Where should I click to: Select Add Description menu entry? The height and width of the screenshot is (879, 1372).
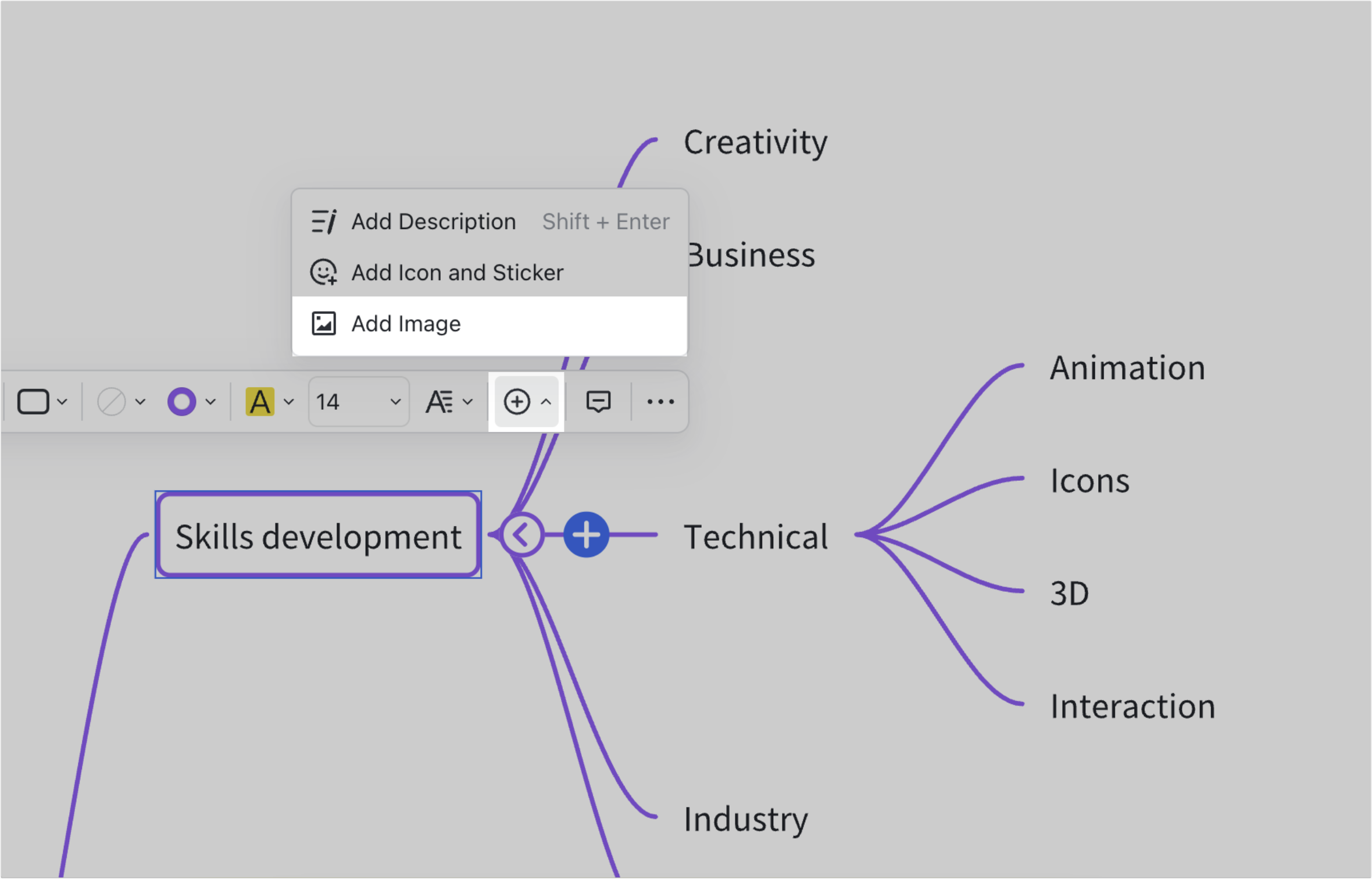tap(490, 221)
